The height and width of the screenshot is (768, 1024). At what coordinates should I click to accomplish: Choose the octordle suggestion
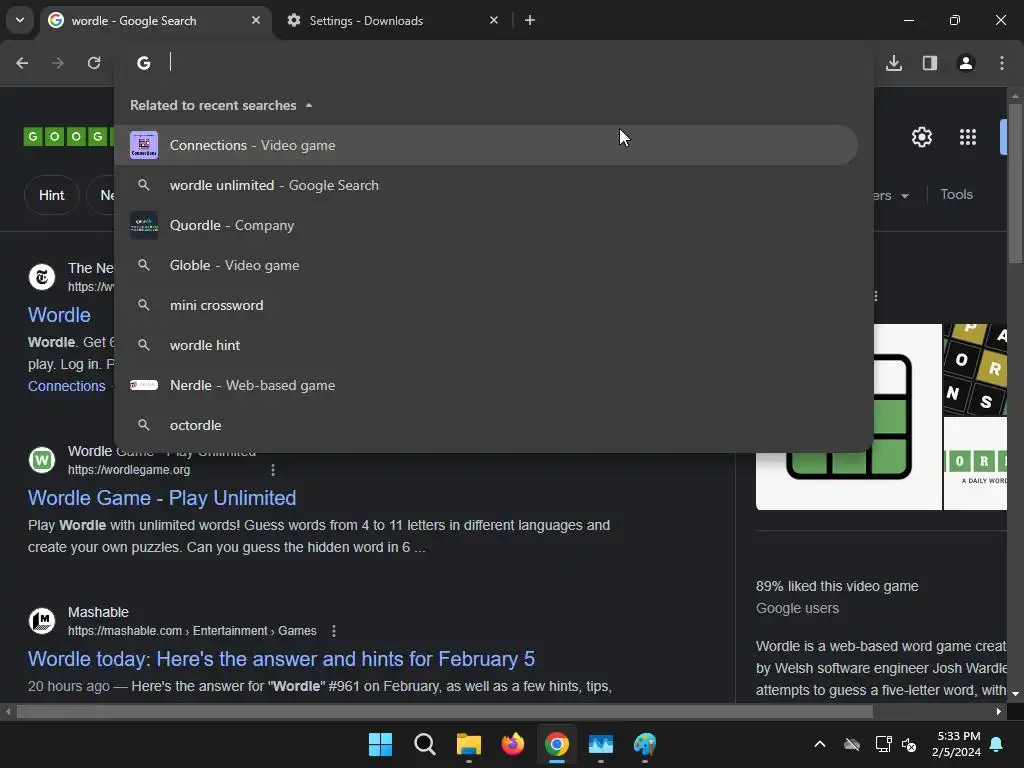[x=485, y=425]
